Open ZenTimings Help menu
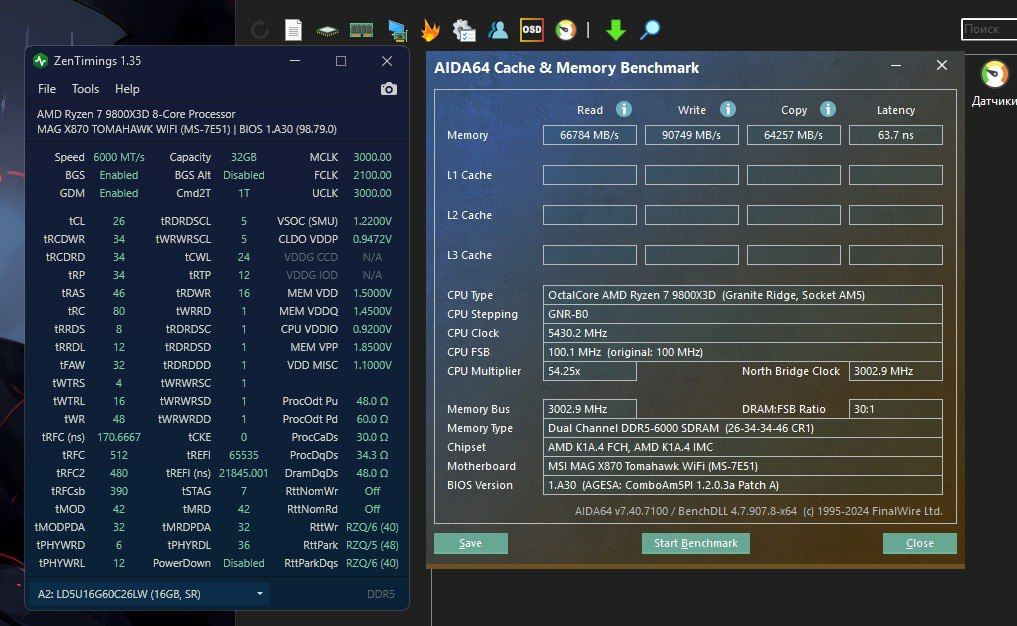 pos(127,89)
